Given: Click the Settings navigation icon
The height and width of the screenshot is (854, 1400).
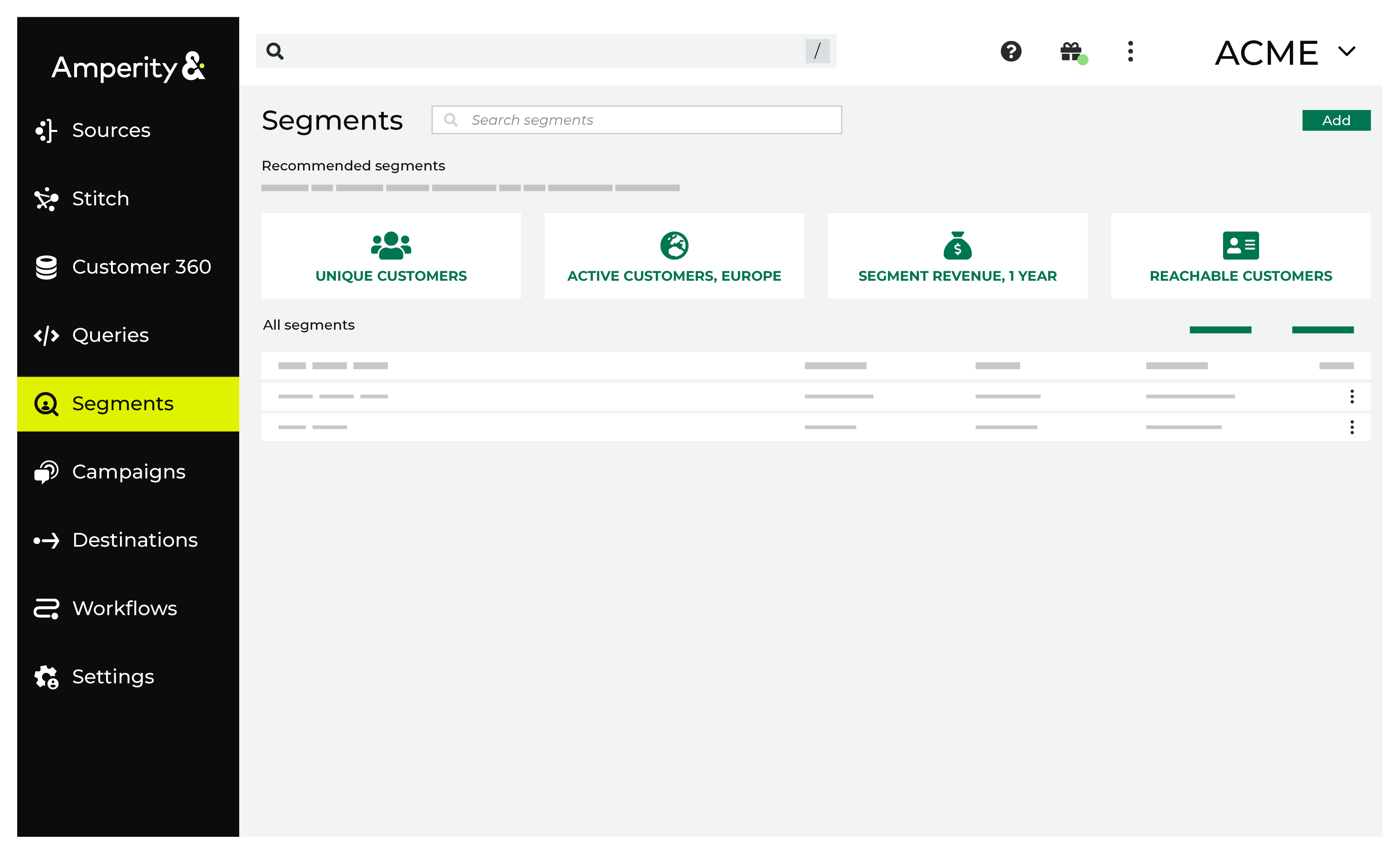Looking at the screenshot, I should pos(45,676).
